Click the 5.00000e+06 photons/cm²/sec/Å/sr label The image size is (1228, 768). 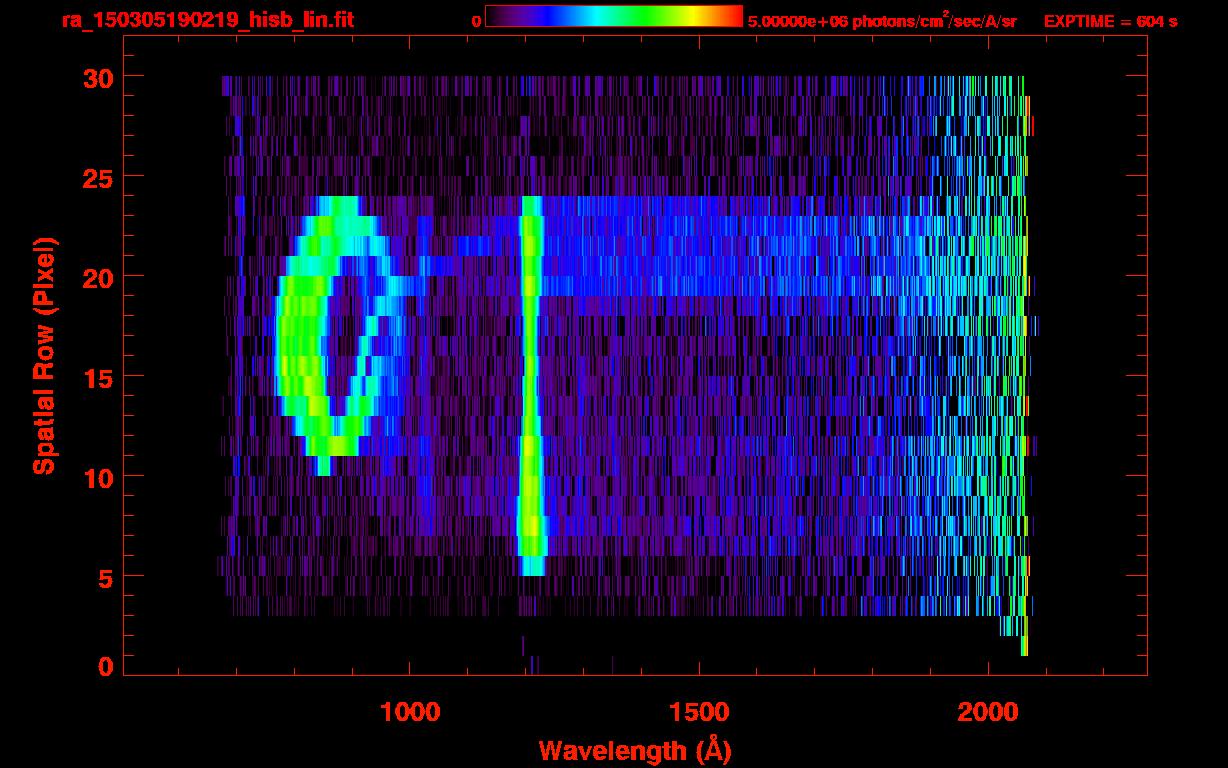coord(882,20)
